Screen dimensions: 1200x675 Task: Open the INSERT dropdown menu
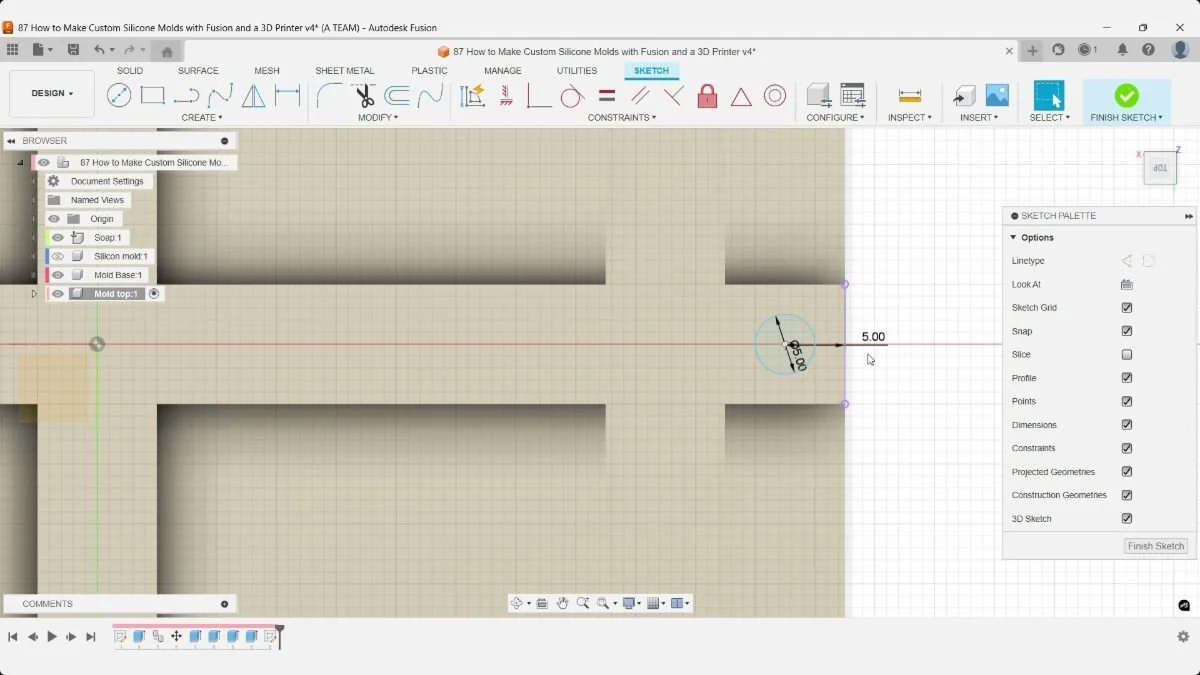point(979,118)
